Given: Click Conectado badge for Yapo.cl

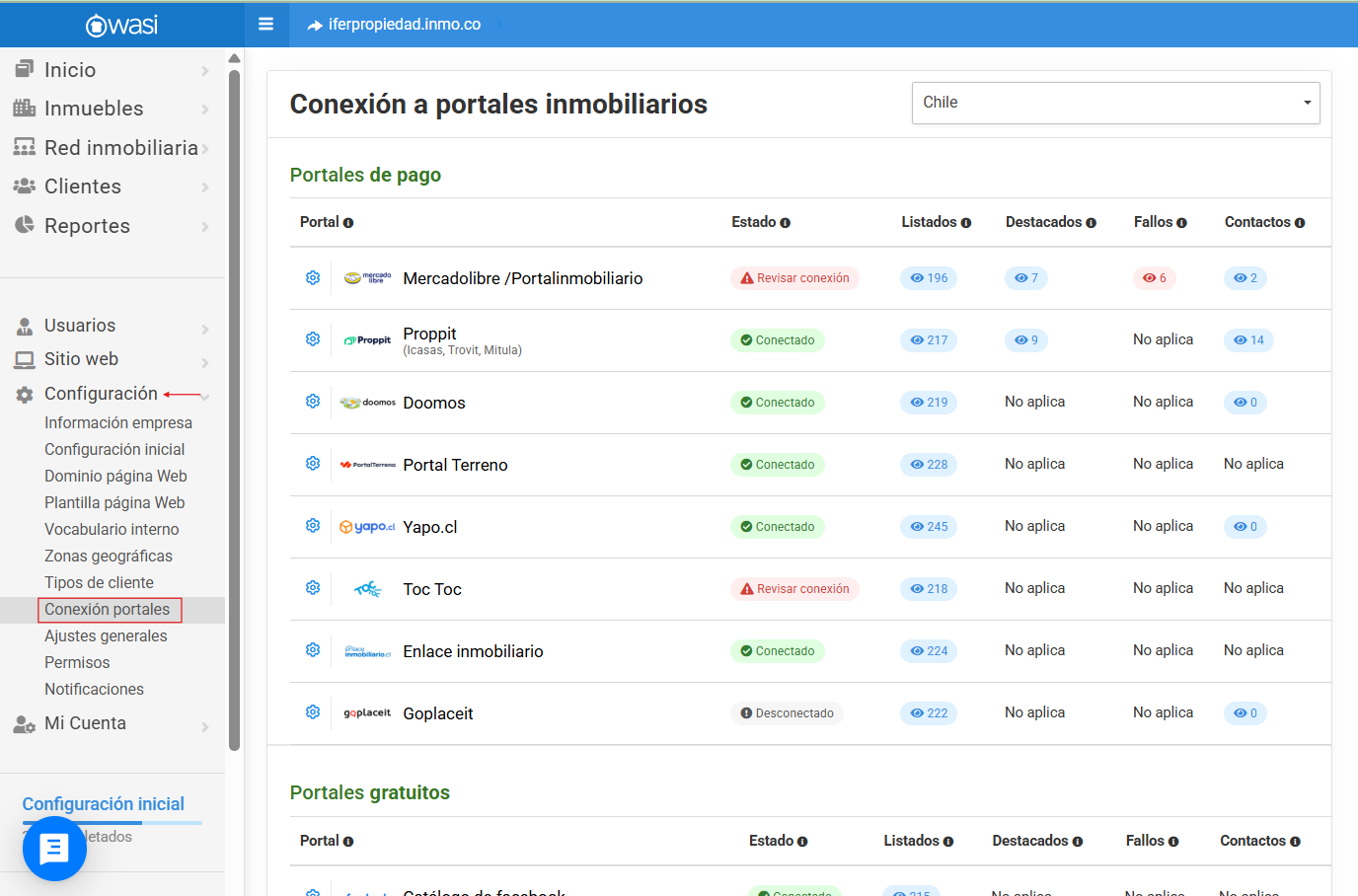Looking at the screenshot, I should pos(778,527).
